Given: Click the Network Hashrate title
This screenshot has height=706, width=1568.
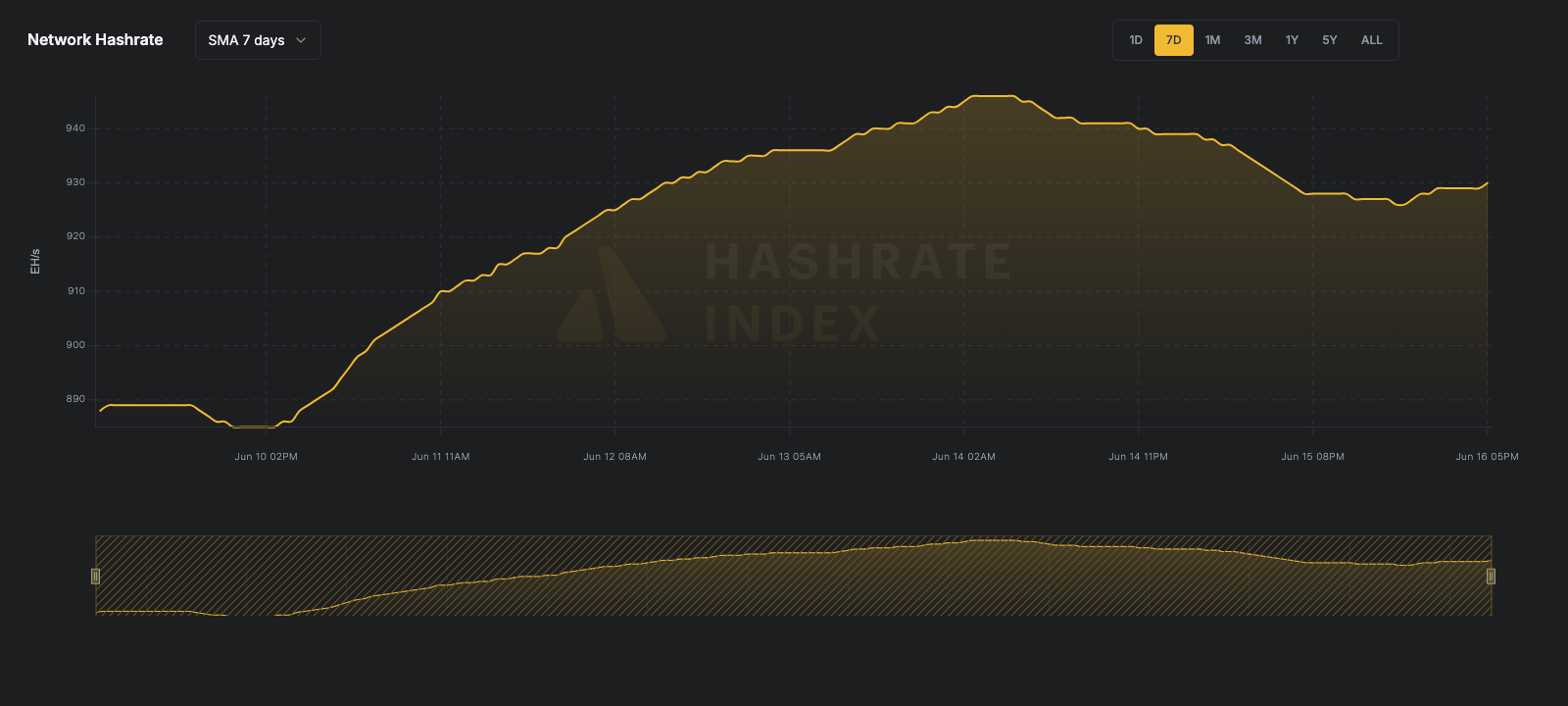Looking at the screenshot, I should point(95,40).
